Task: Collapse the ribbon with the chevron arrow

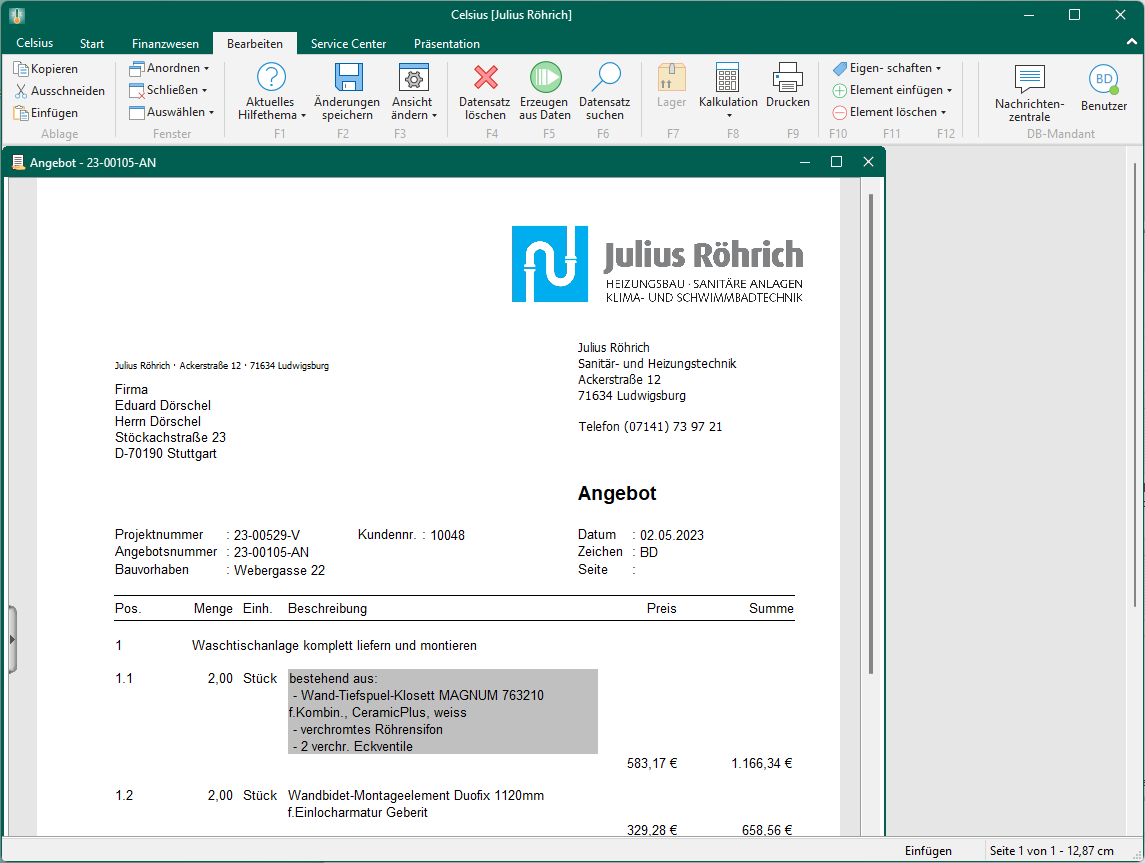Action: coord(1131,44)
